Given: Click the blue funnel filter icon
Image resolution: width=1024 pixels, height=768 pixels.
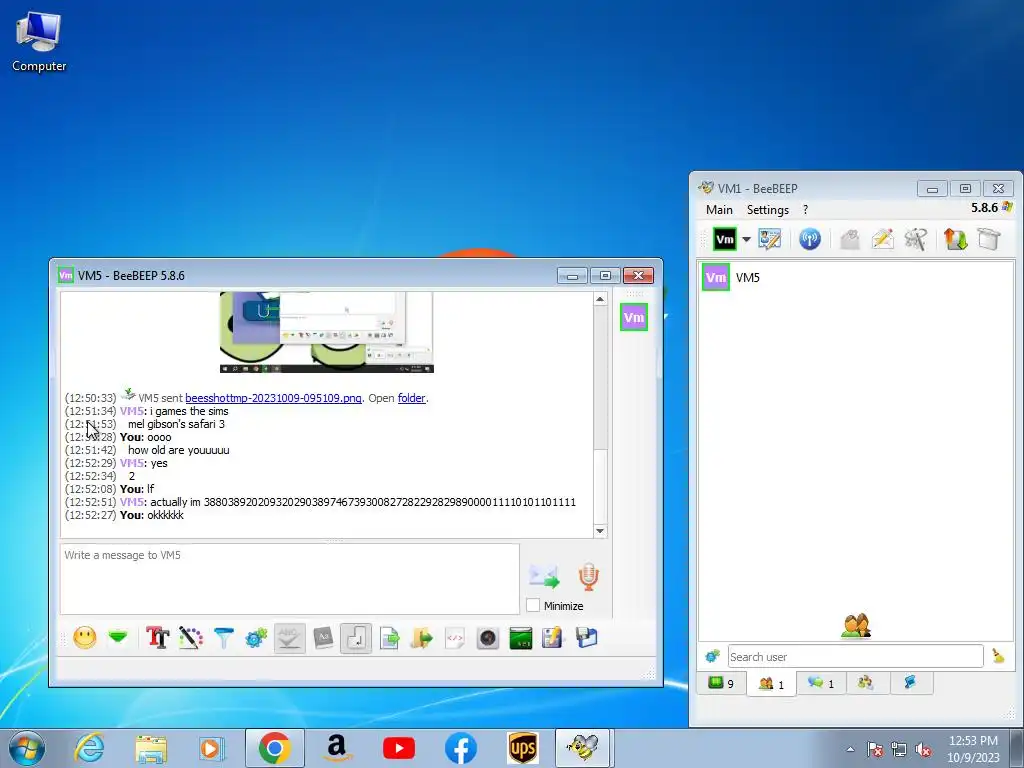Looking at the screenshot, I should [223, 637].
